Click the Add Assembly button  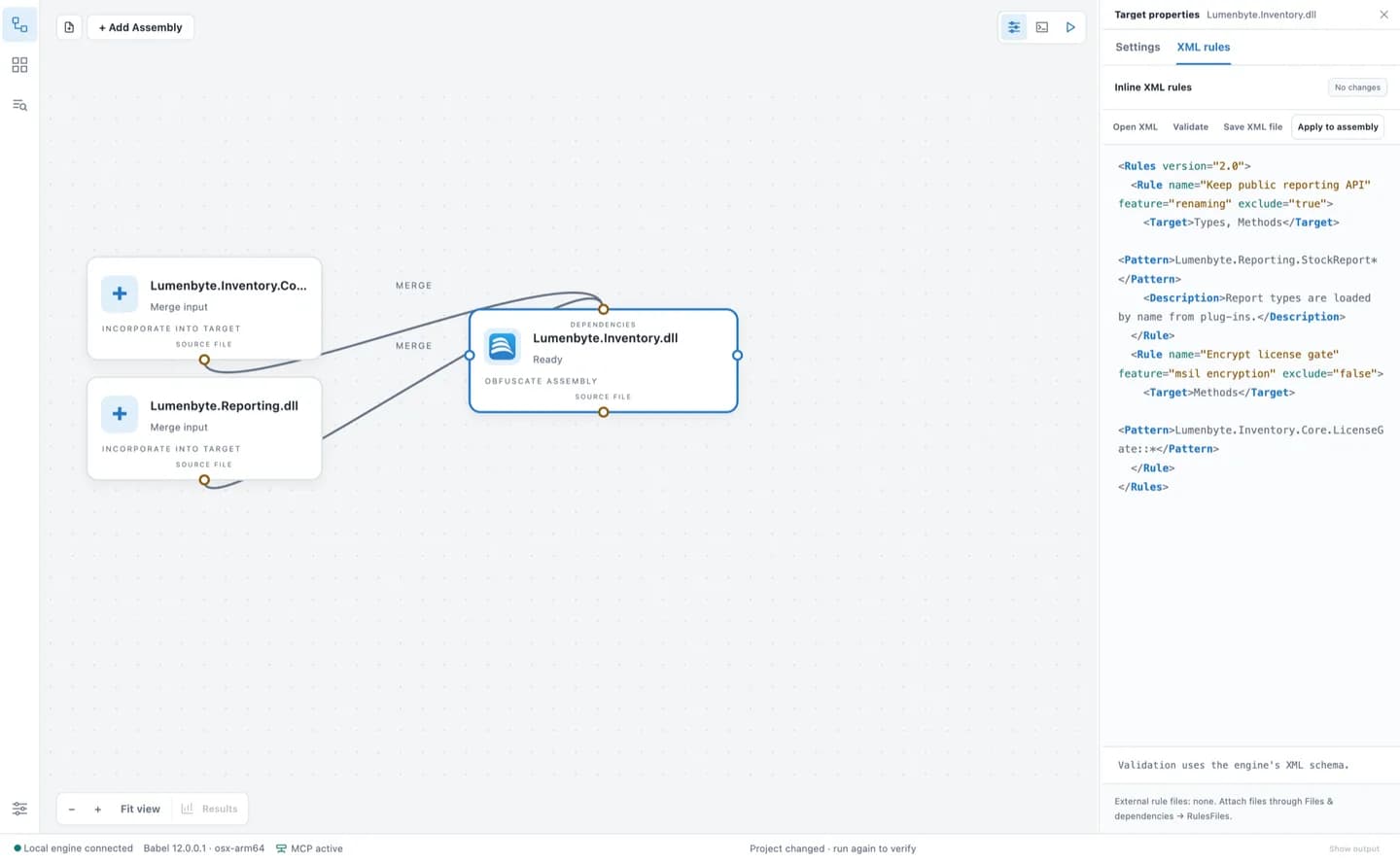tap(141, 27)
